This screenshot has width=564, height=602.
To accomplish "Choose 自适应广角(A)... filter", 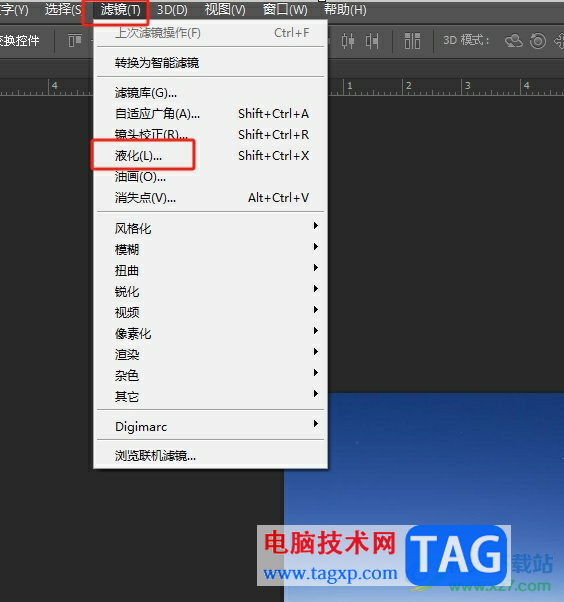I will click(210, 114).
